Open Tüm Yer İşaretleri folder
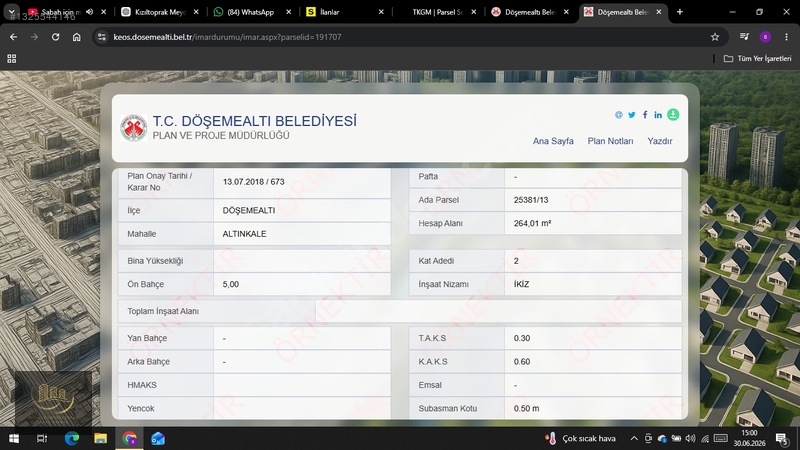Viewport: 800px width, 450px height. (x=758, y=59)
